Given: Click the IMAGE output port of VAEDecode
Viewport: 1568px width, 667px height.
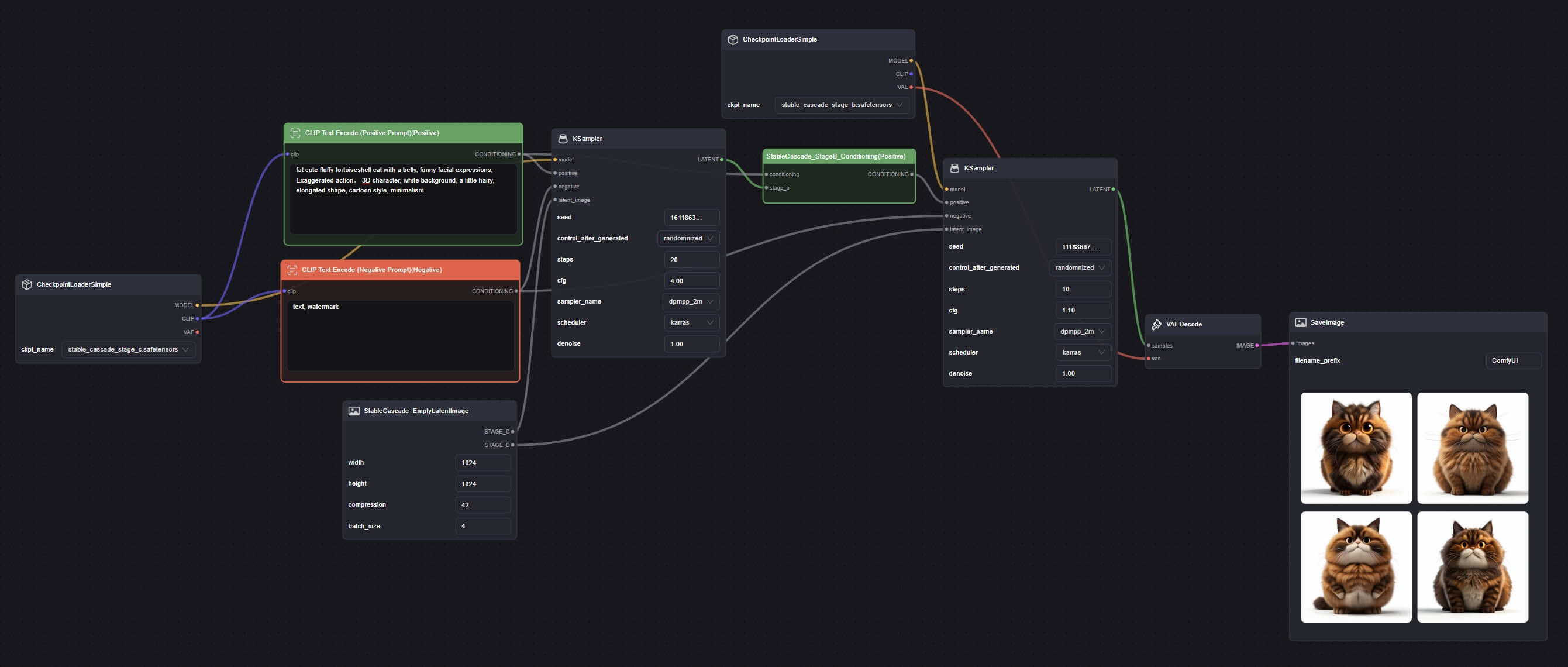Looking at the screenshot, I should (1257, 345).
